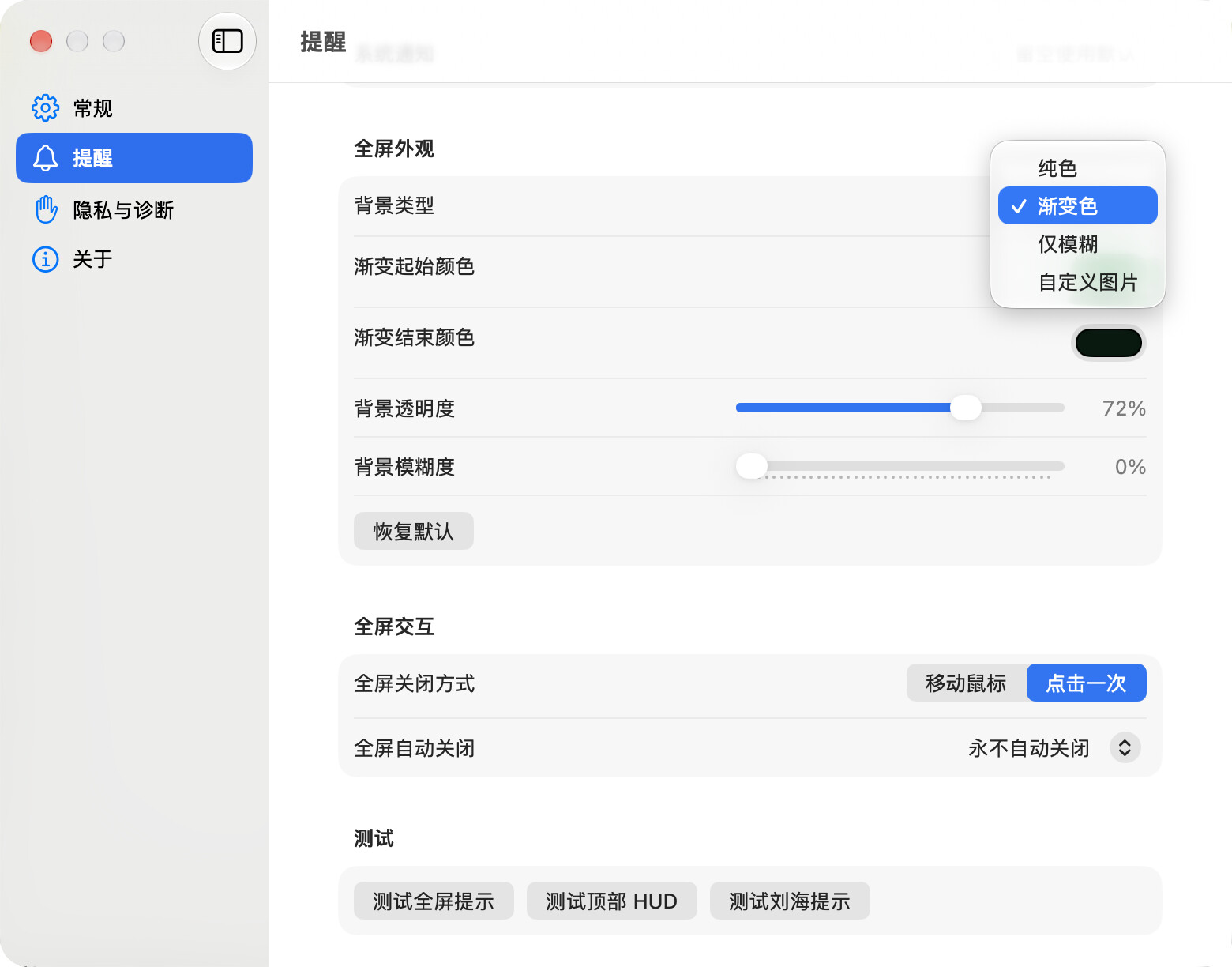Click the red close window button
The image size is (1232, 967).
click(41, 41)
